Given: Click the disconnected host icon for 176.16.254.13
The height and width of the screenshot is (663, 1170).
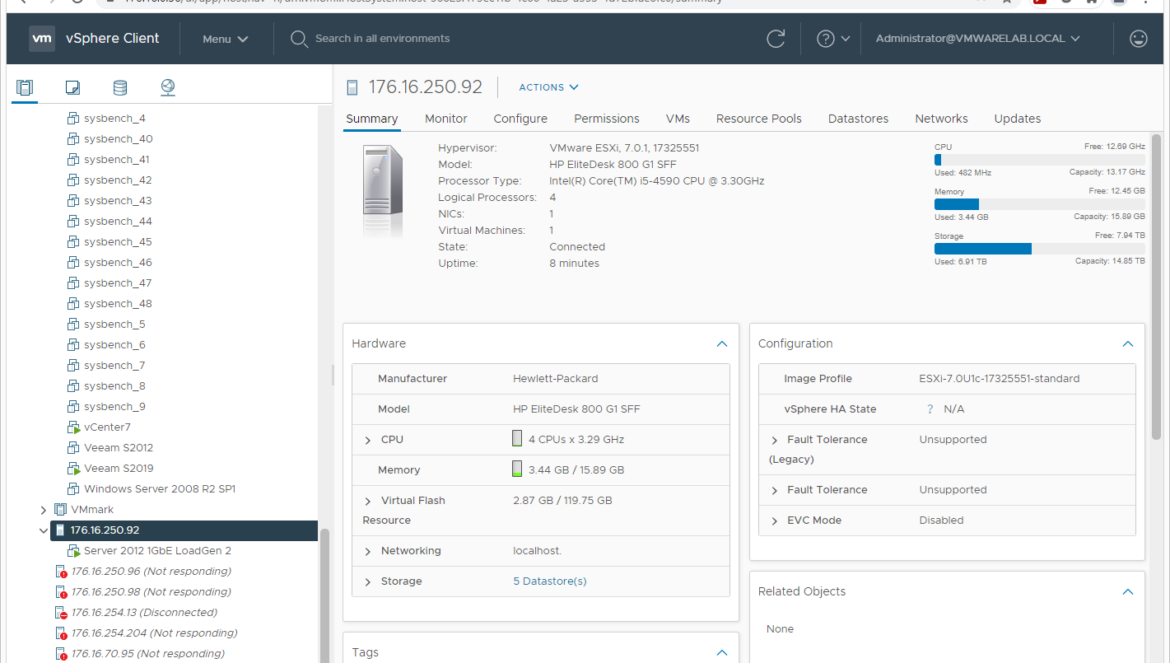Looking at the screenshot, I should (61, 612).
